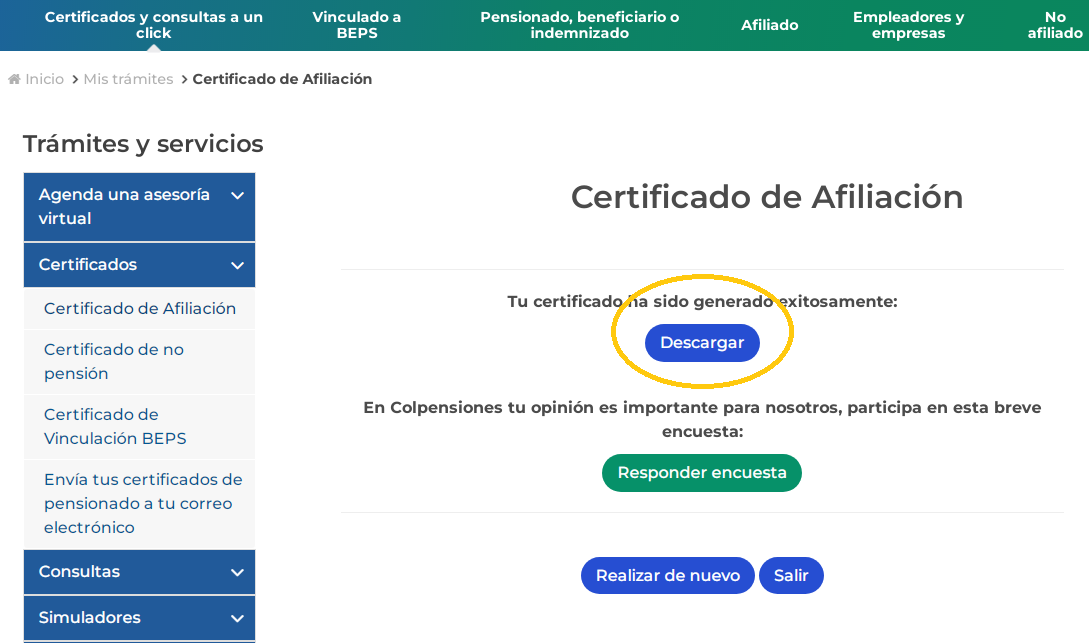This screenshot has height=643, width=1089.
Task: Select the Afiliado navigation tab
Action: click(x=769, y=25)
